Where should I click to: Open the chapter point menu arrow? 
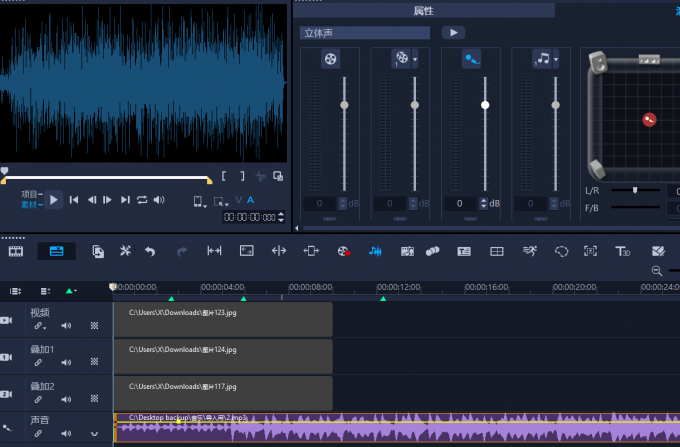[x=75, y=291]
